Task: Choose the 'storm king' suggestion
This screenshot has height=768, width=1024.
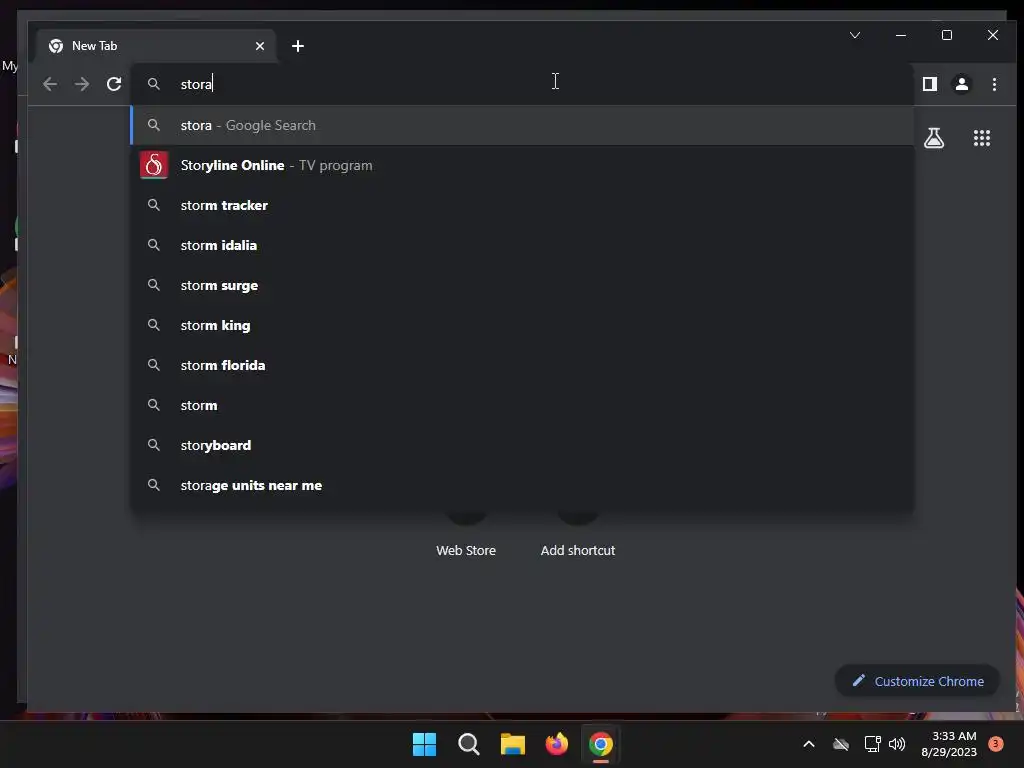Action: [x=522, y=325]
